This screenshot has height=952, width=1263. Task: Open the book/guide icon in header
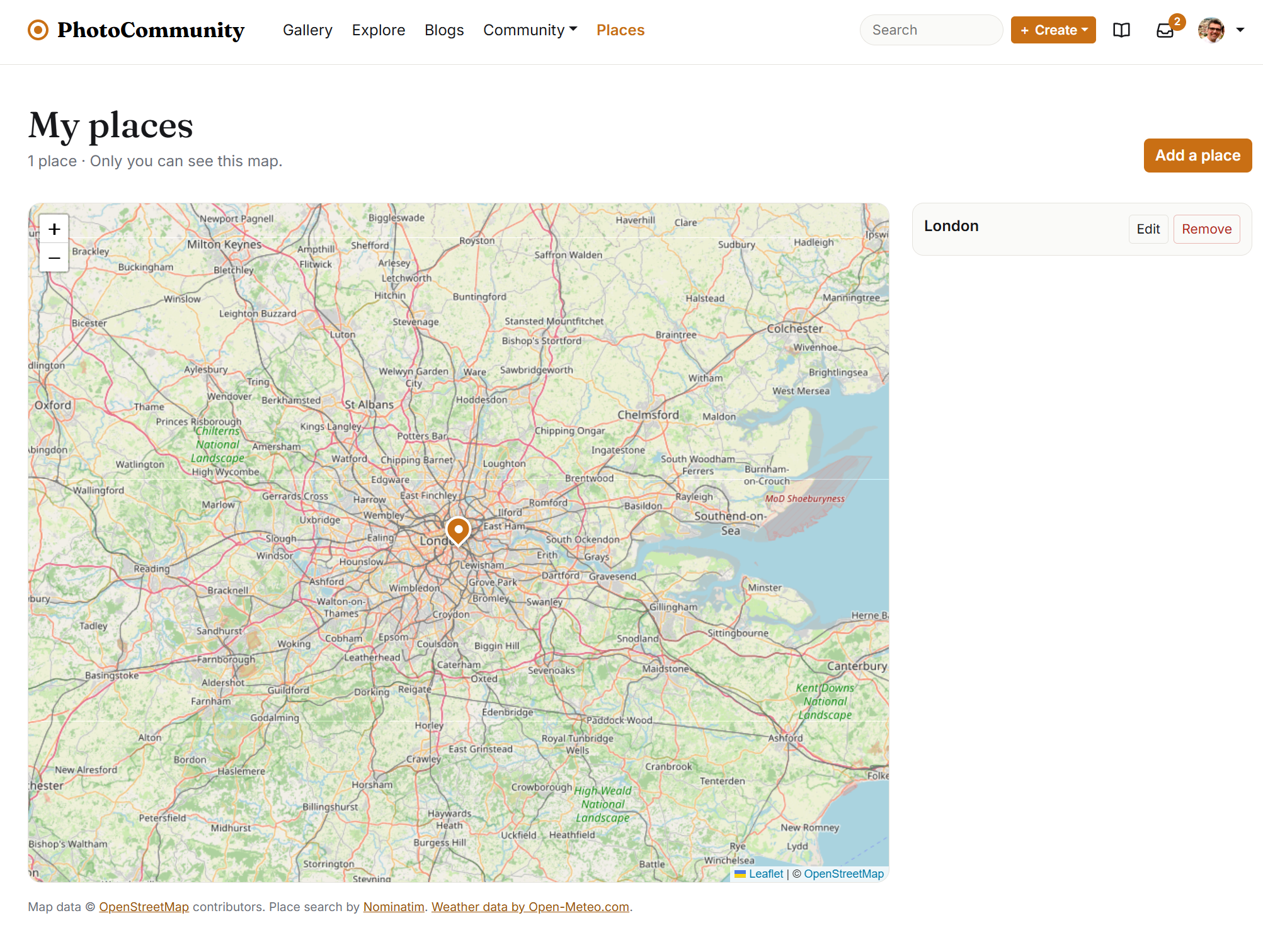click(1121, 30)
